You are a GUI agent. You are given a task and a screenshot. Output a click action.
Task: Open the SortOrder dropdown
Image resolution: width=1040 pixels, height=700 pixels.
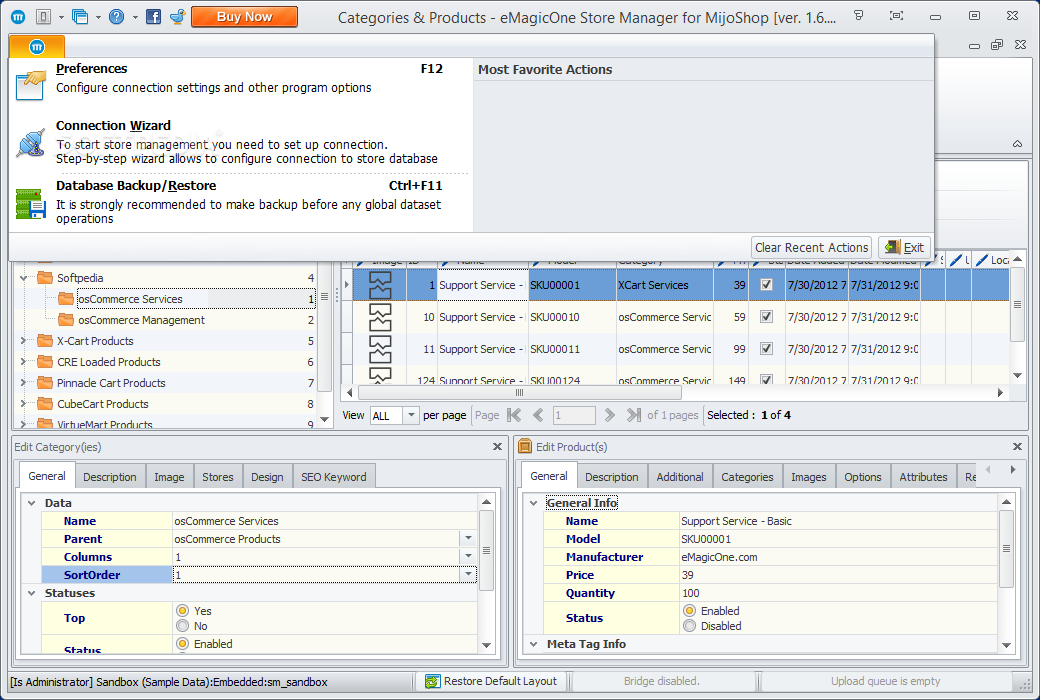click(468, 575)
